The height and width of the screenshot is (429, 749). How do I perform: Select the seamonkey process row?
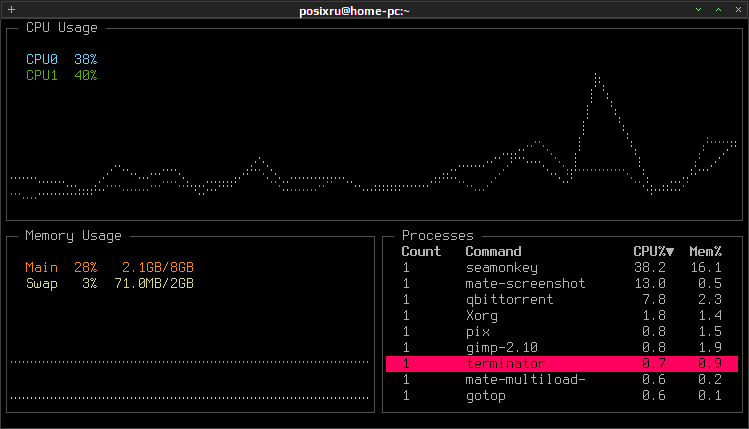click(x=562, y=268)
